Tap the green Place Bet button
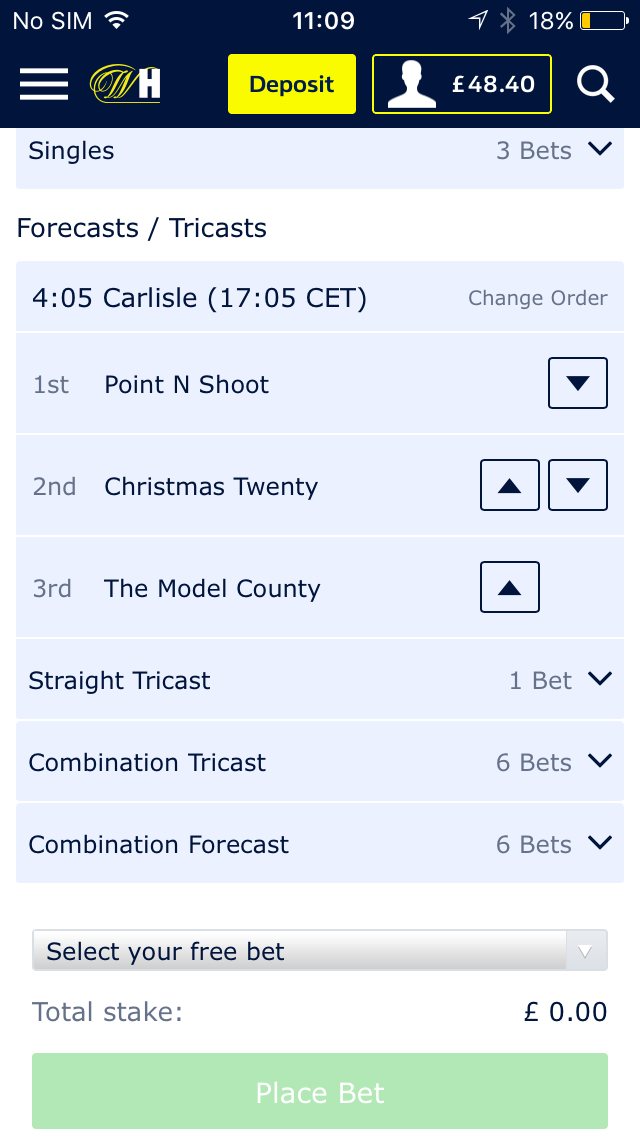Image resolution: width=640 pixels, height=1136 pixels. 320,1093
